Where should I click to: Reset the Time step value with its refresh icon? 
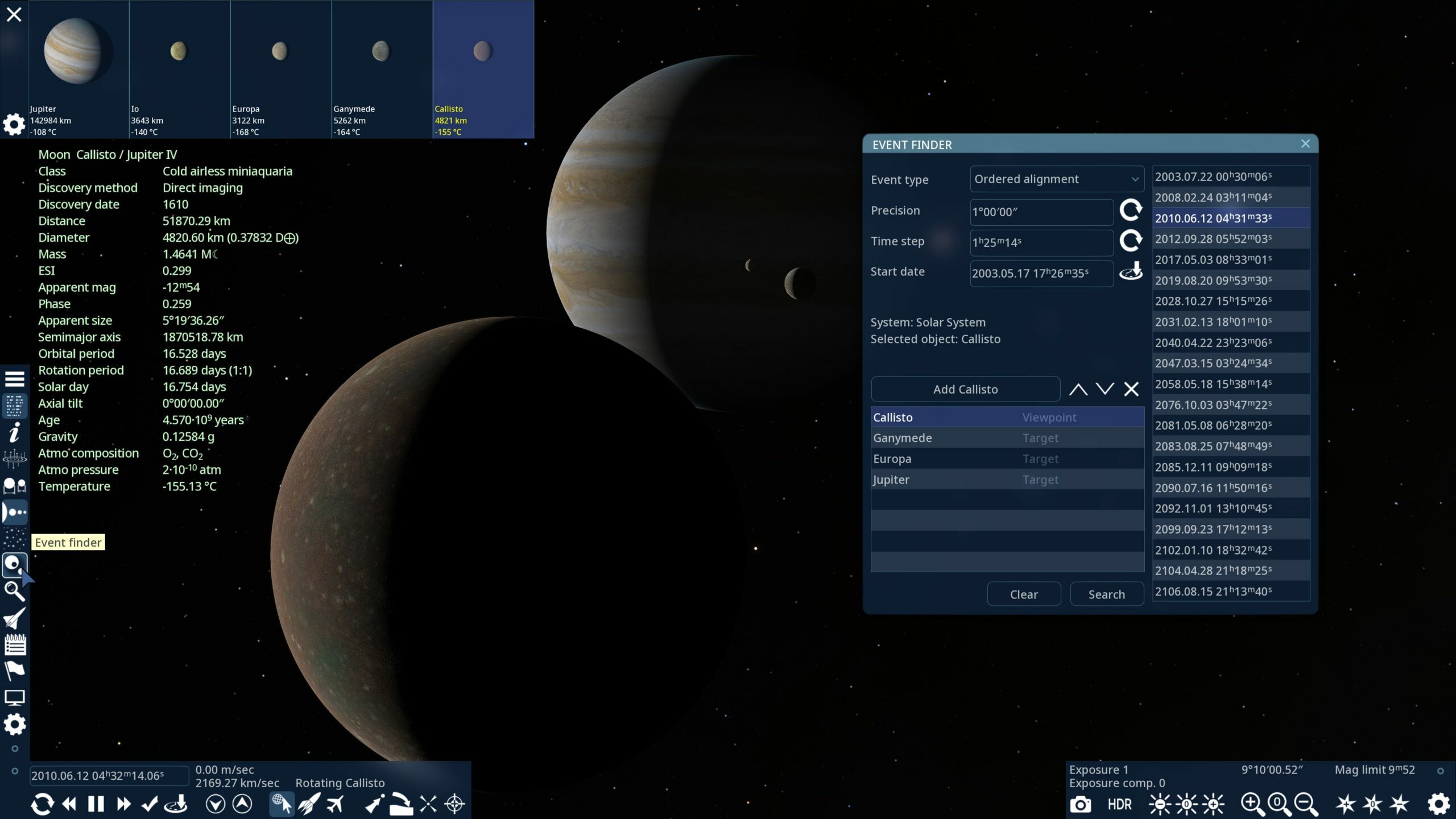click(x=1131, y=241)
